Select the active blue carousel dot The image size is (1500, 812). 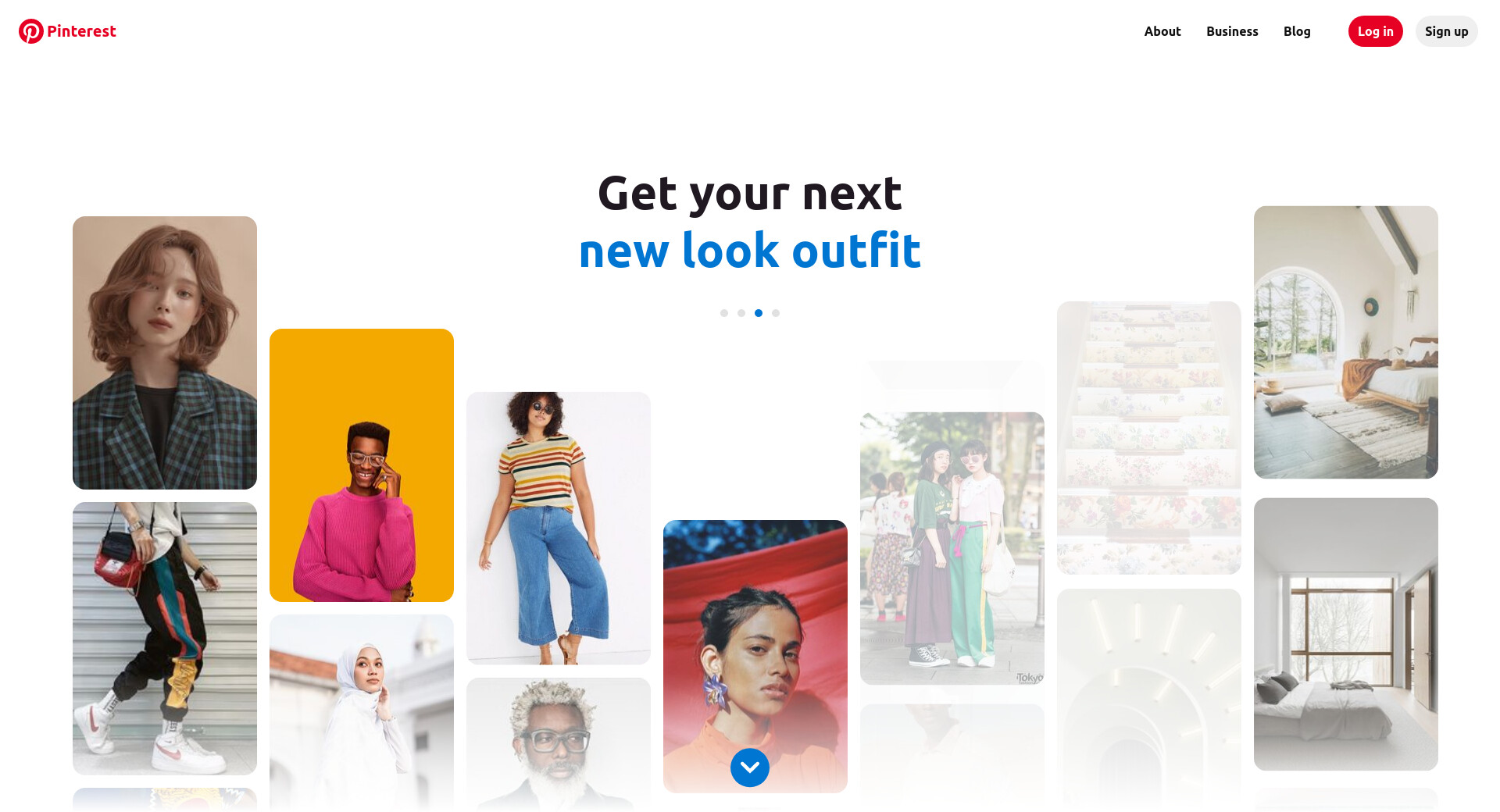point(759,313)
